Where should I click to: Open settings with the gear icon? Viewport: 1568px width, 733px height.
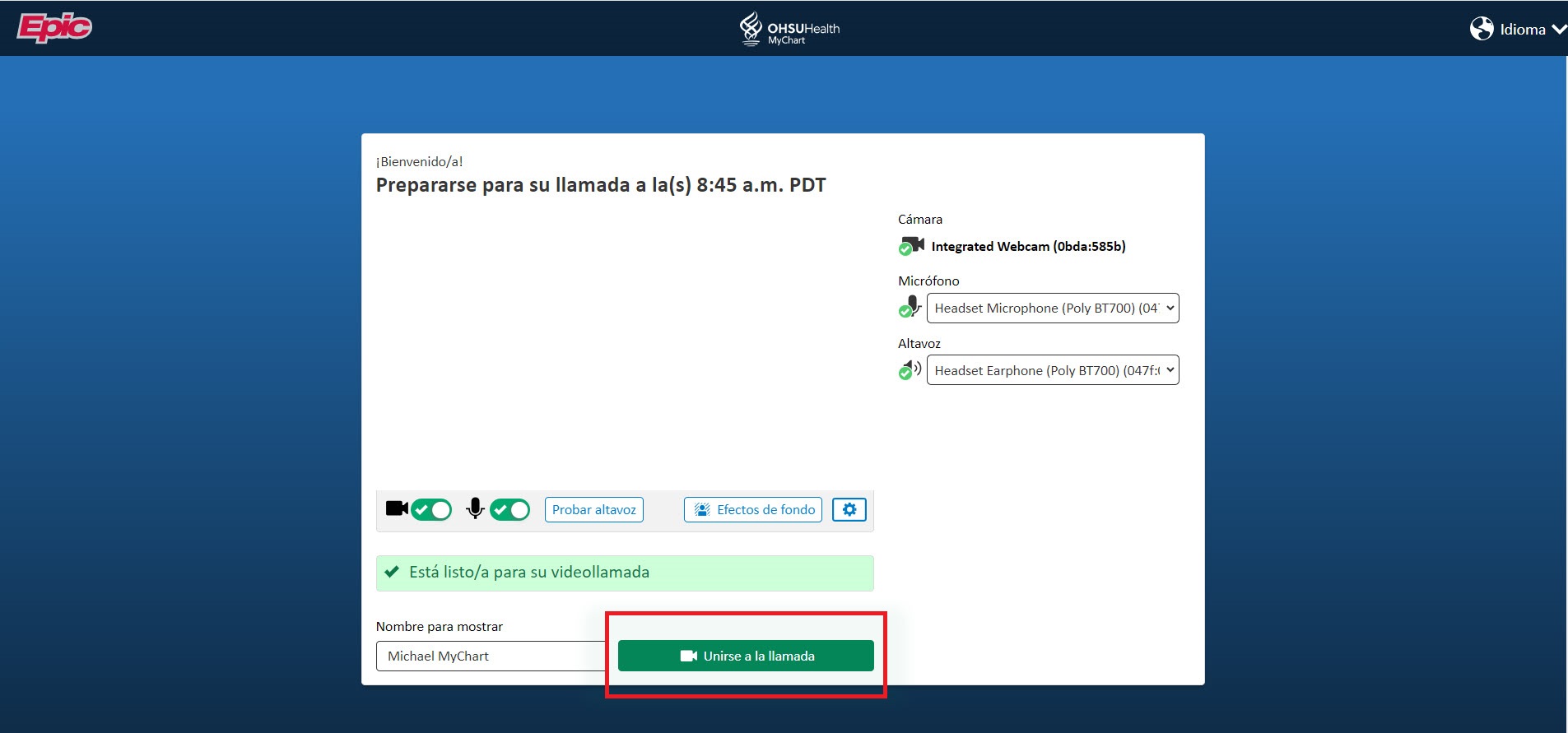point(849,510)
